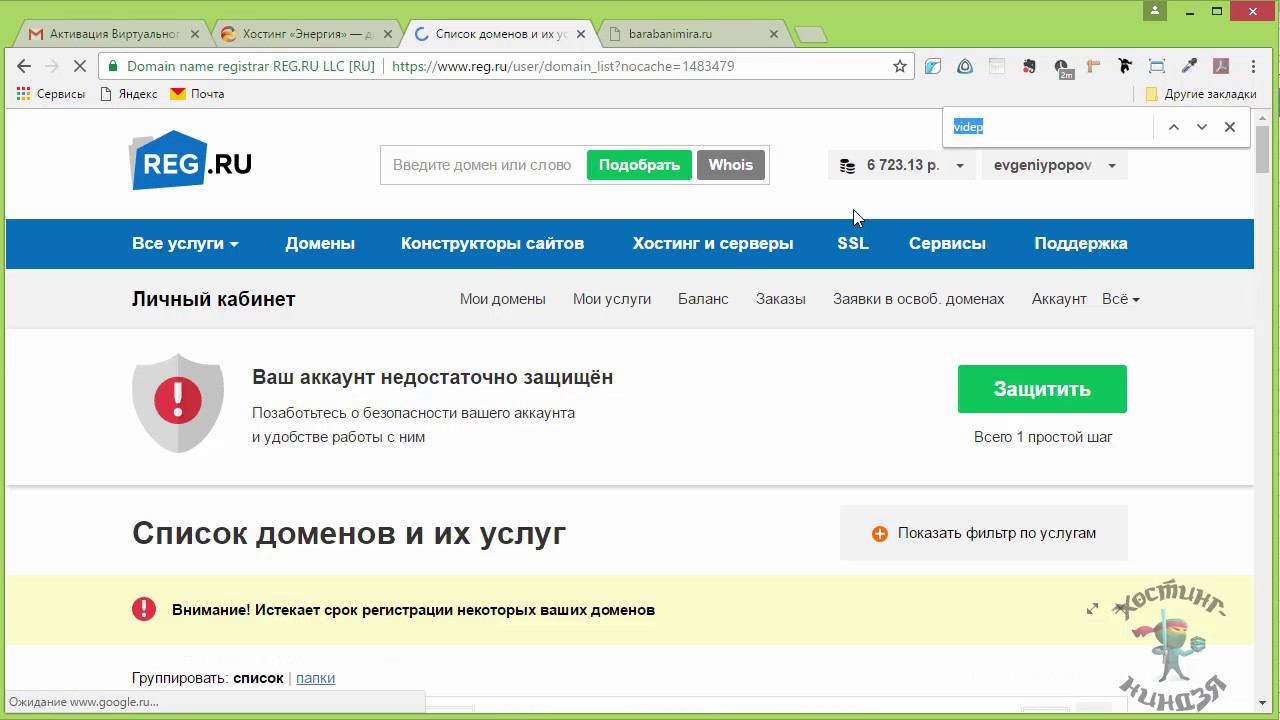
Task: Open the Заказы link
Action: [781, 299]
